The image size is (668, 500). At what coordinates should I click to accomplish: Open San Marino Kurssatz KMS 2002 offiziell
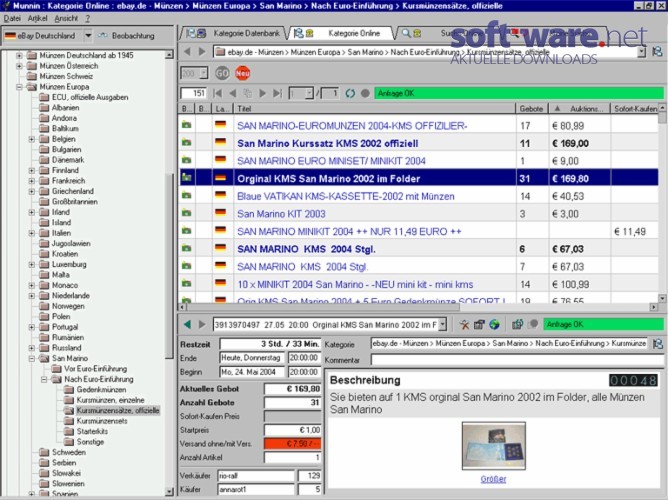(327, 144)
